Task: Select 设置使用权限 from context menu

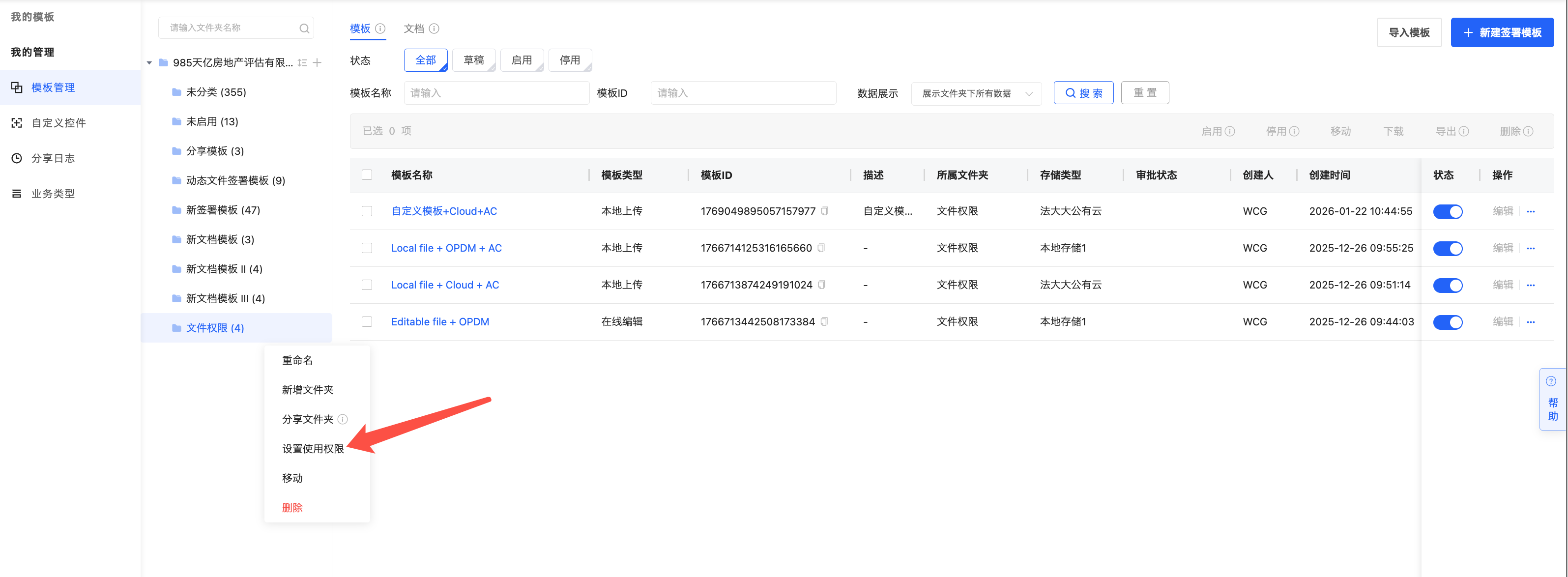Action: point(313,449)
